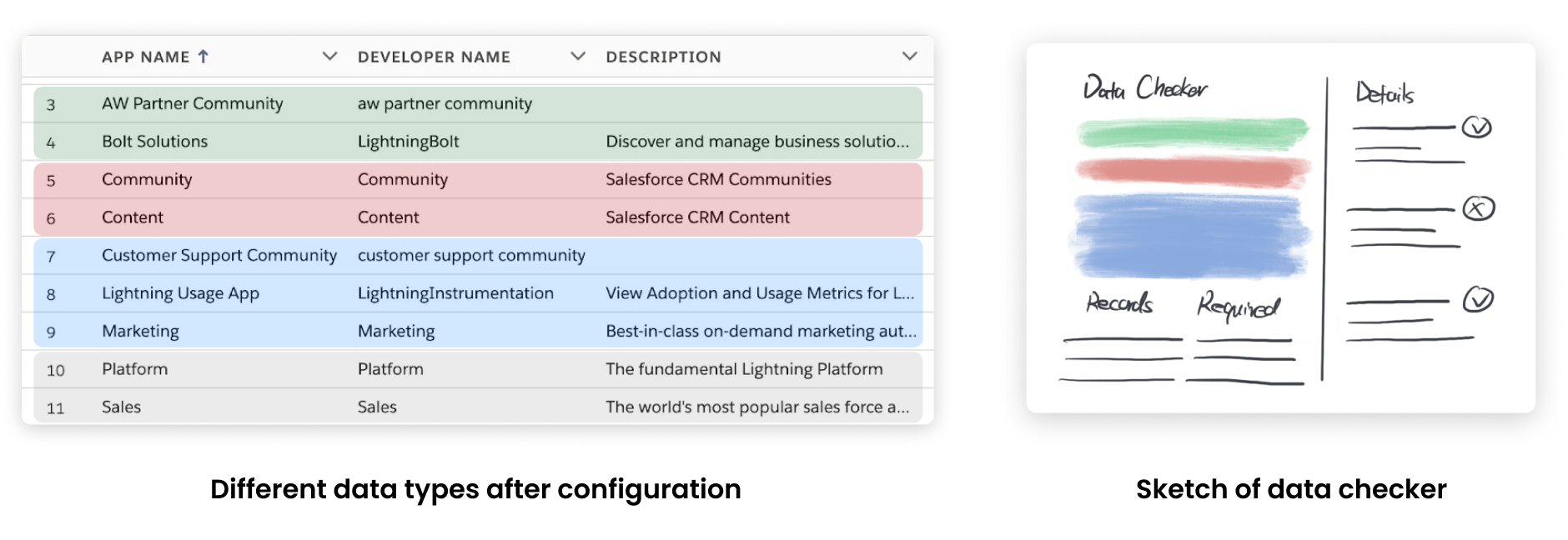Screen dimensions: 1568x540
Task: Click row number 9
Action: (51, 332)
